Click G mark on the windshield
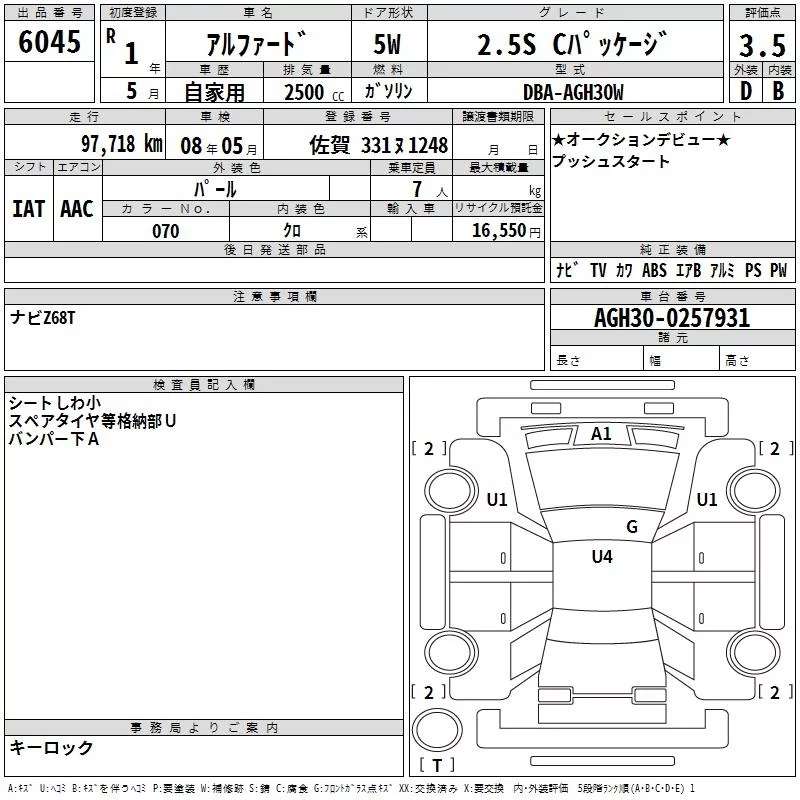800x800 pixels. coord(632,527)
